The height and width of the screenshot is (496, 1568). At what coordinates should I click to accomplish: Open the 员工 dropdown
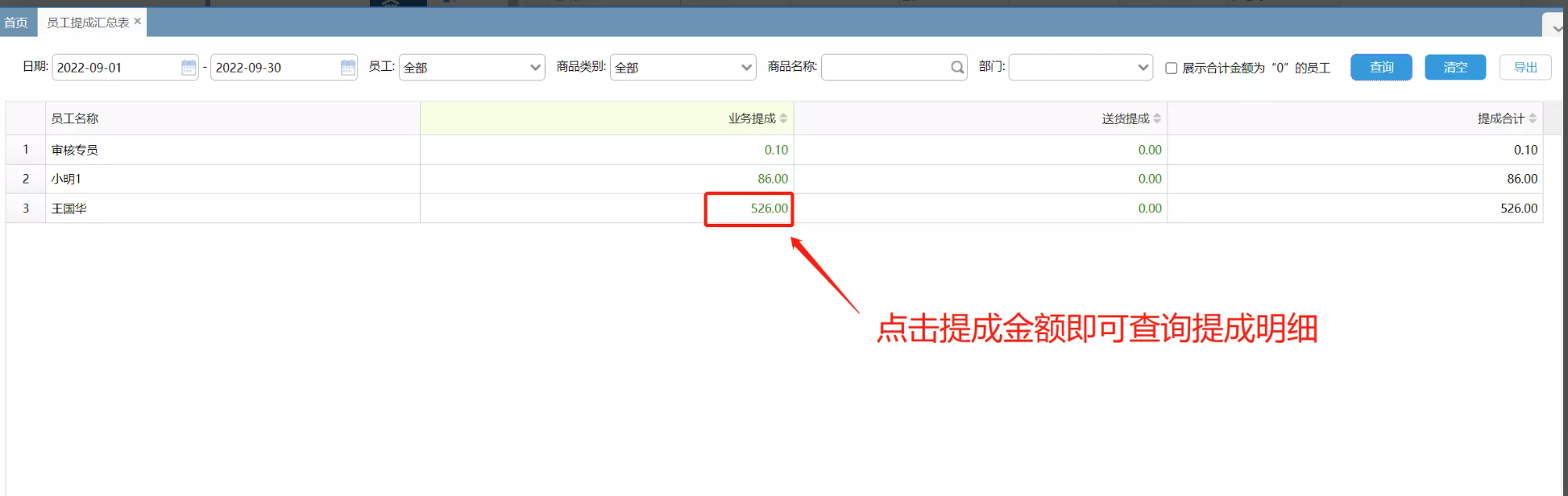tap(471, 68)
